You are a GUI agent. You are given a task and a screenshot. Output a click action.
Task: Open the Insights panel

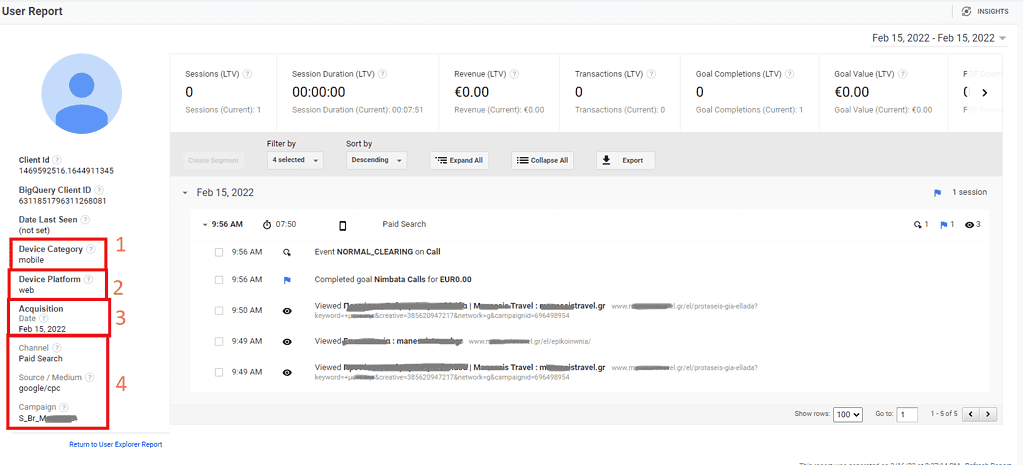(984, 11)
